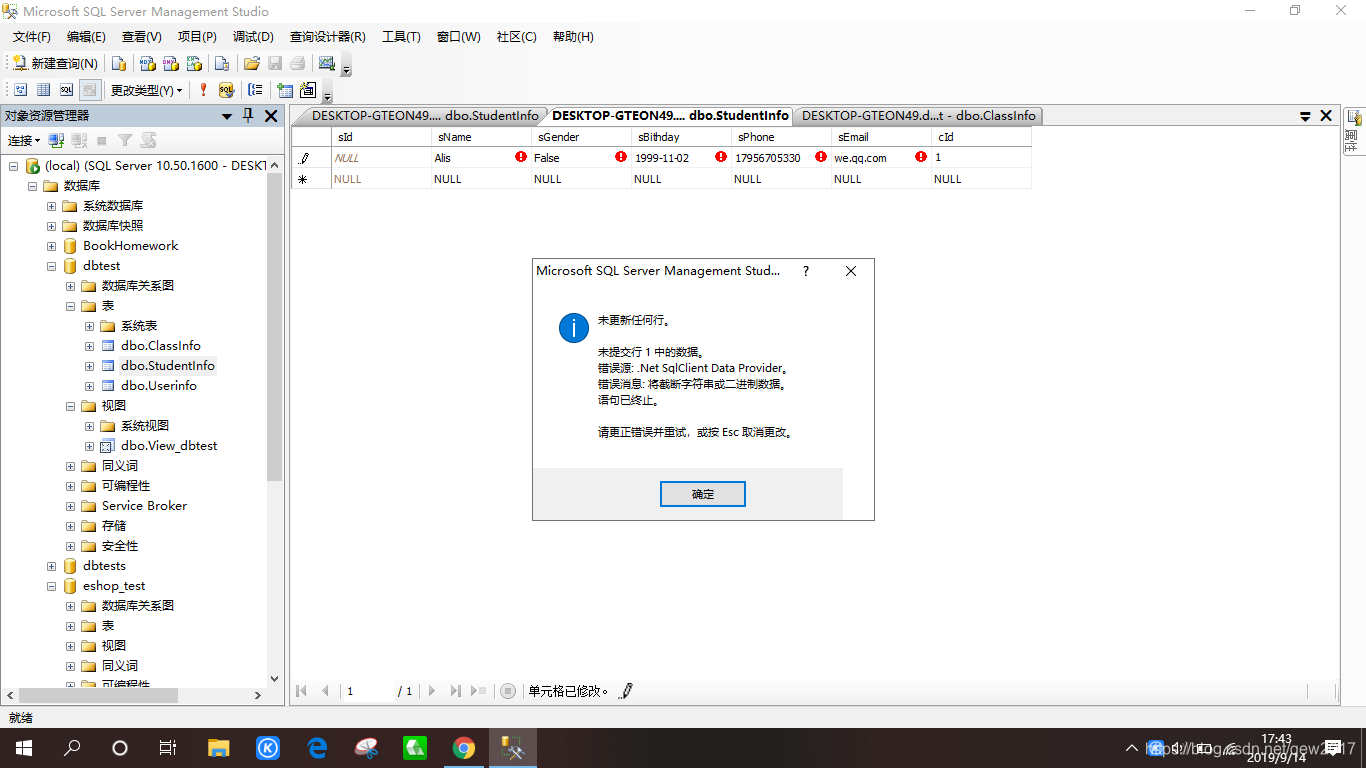This screenshot has height=768, width=1366.
Task: Go to first row with navigator button
Action: pos(302,691)
